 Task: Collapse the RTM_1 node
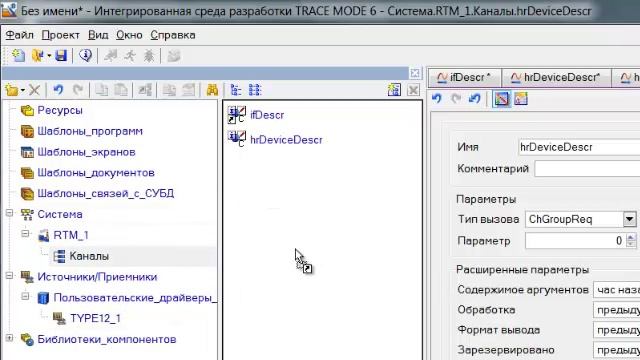coord(25,234)
